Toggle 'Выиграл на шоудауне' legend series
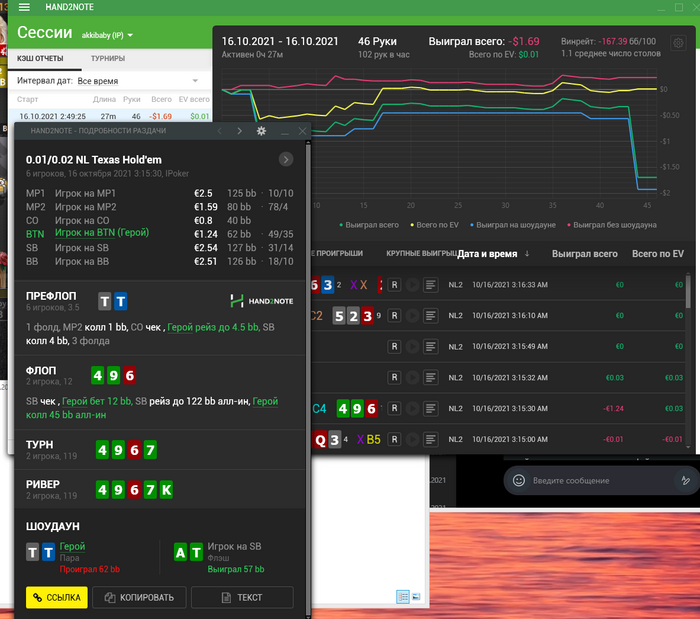The image size is (700, 619). pyautogui.click(x=513, y=225)
